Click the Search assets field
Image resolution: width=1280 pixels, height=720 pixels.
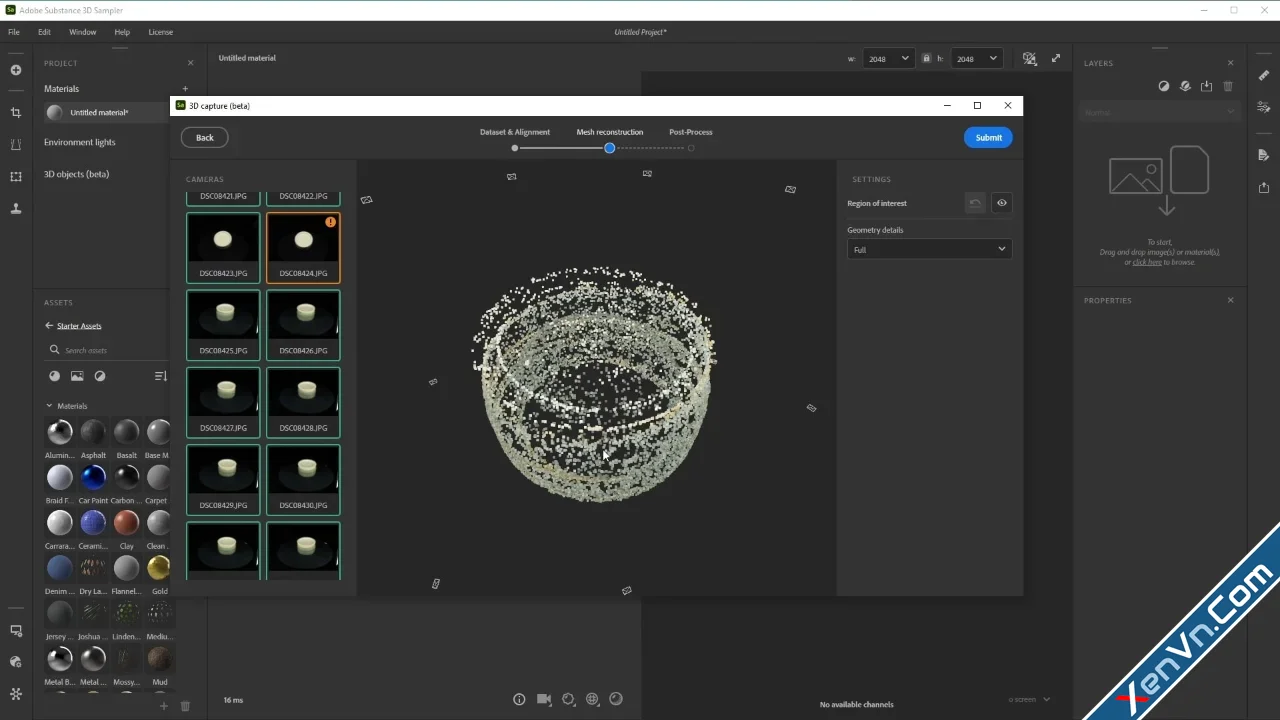(x=108, y=350)
